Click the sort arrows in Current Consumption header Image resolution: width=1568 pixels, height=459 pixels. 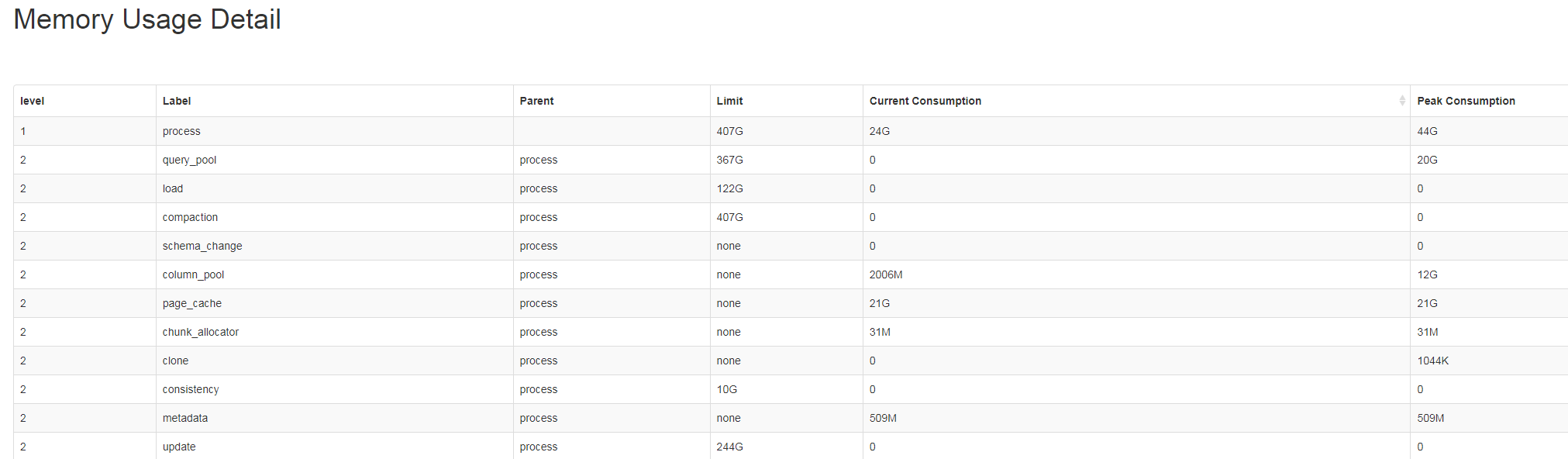[1401, 101]
